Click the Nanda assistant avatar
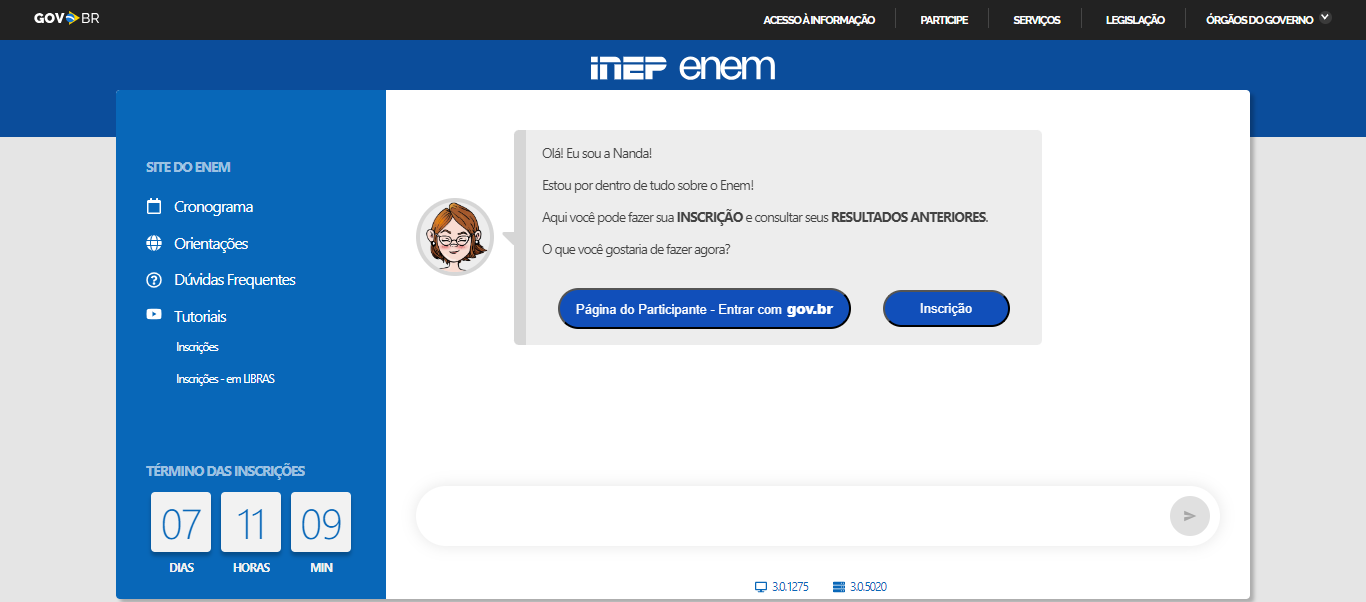The height and width of the screenshot is (602, 1366). pos(455,237)
